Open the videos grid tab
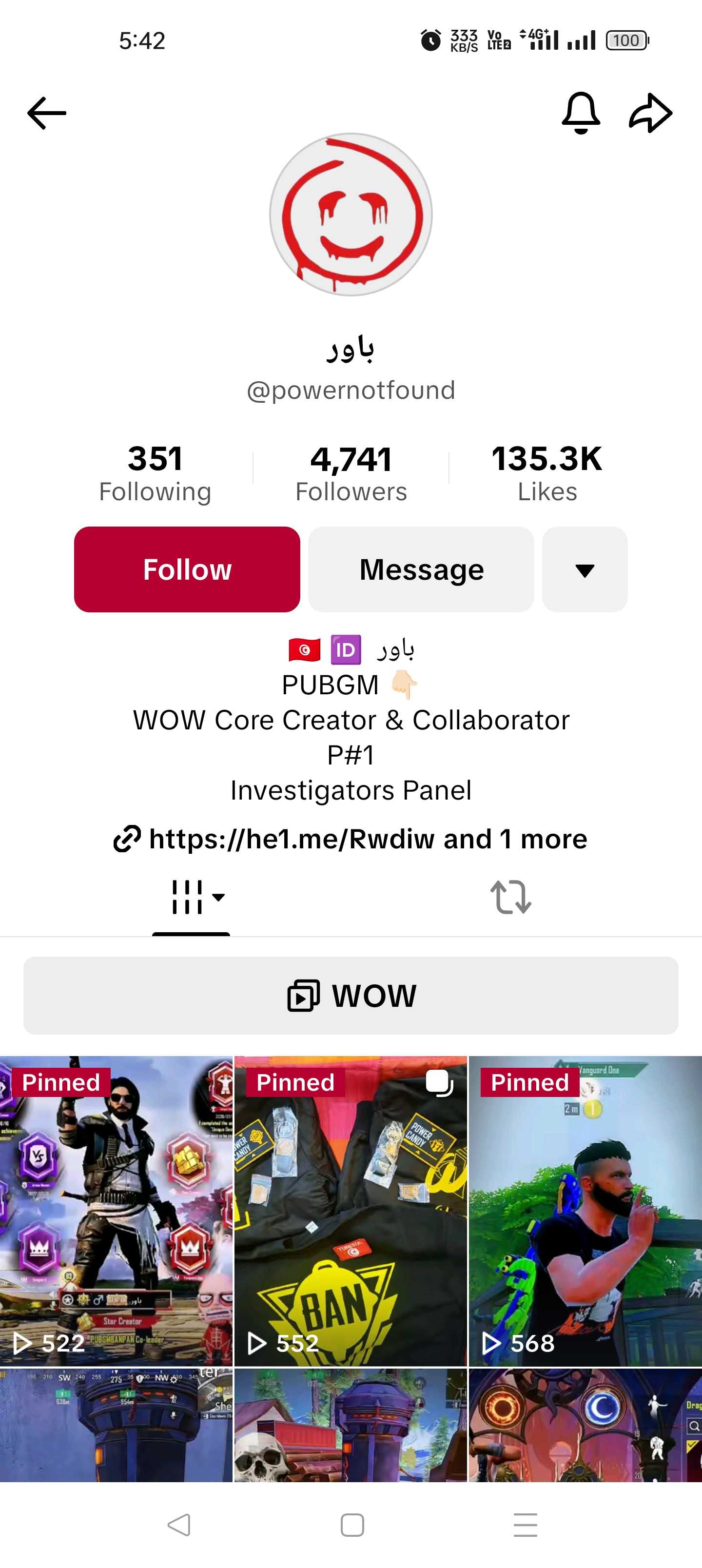702x1568 pixels. 186,897
